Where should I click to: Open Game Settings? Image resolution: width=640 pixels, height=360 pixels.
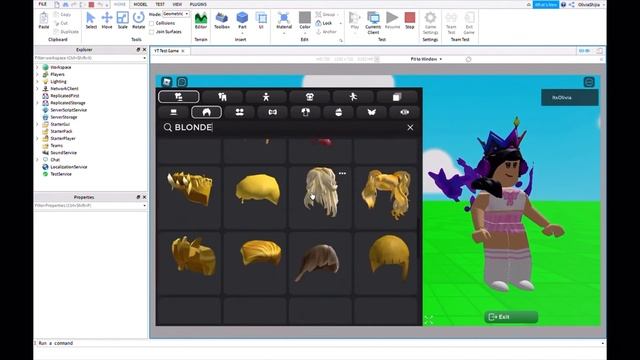pyautogui.click(x=430, y=22)
